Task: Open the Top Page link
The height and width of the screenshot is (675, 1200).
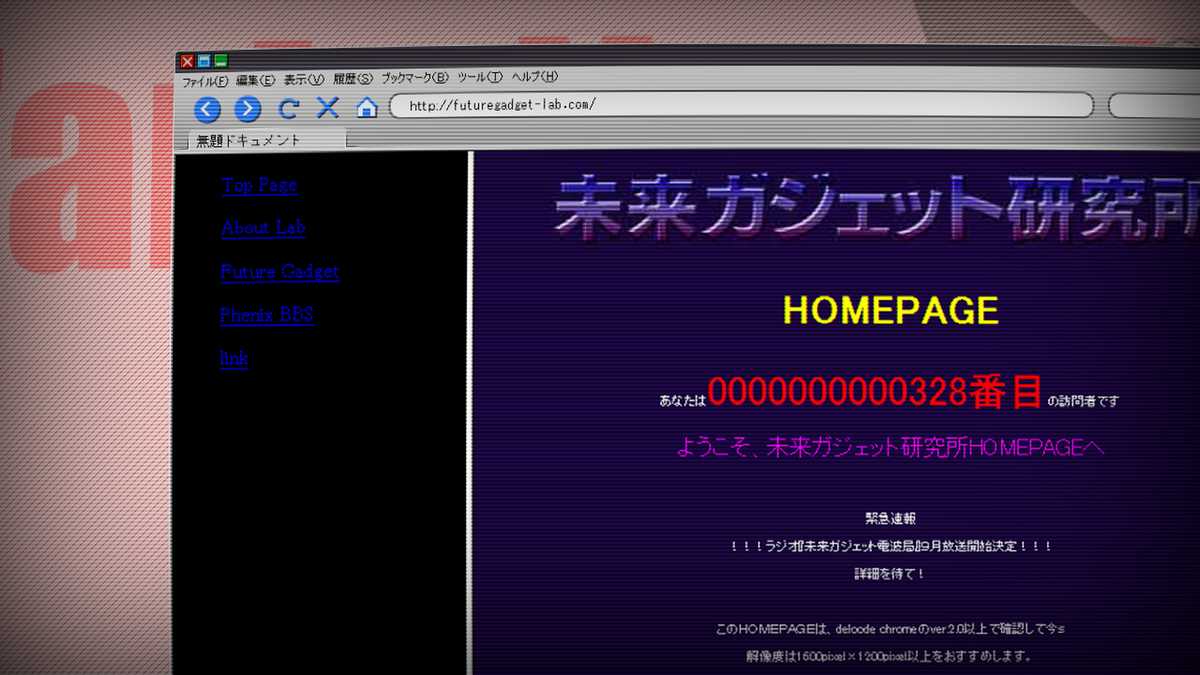Action: pyautogui.click(x=260, y=185)
